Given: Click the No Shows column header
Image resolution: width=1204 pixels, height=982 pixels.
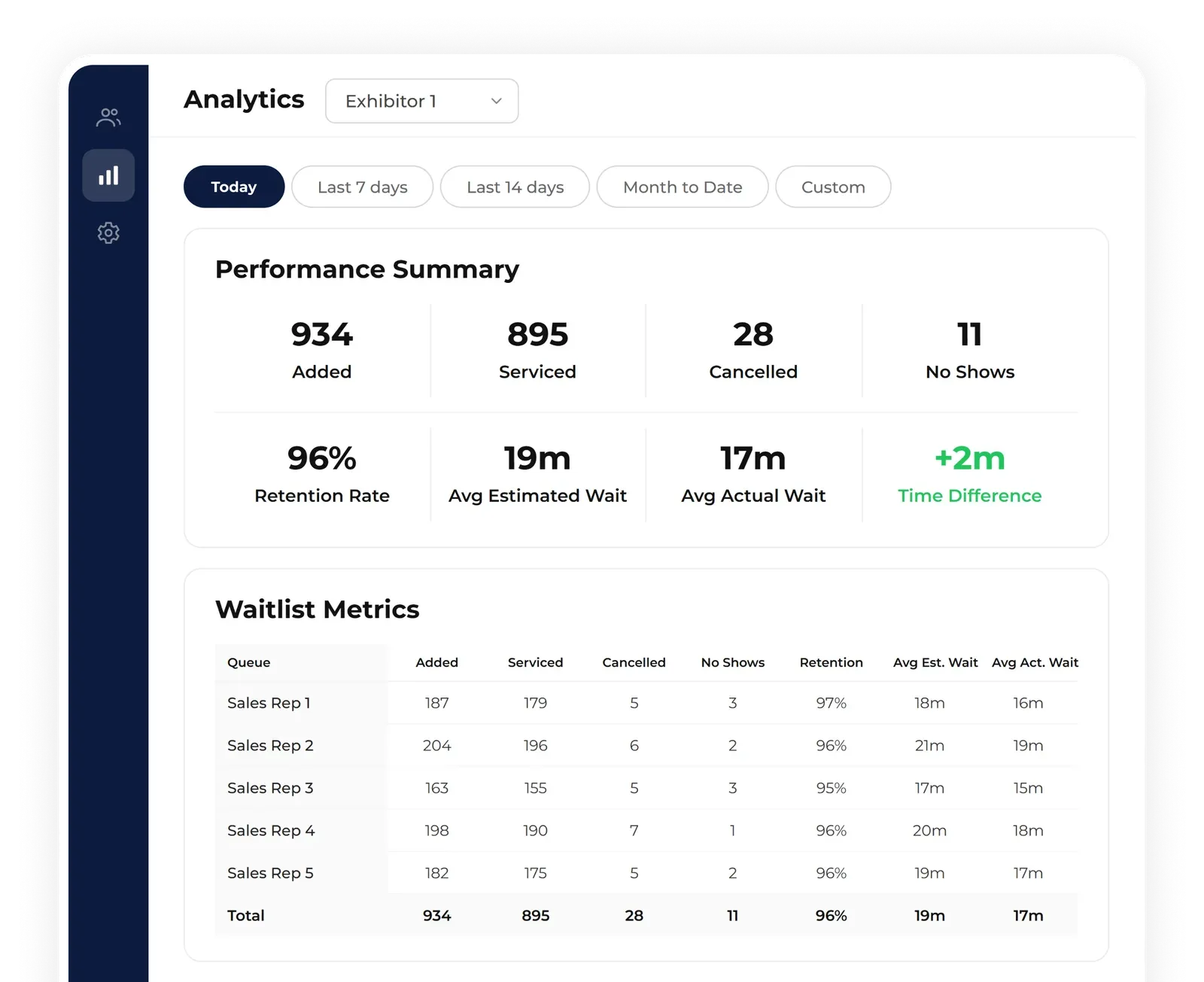Looking at the screenshot, I should tap(733, 662).
